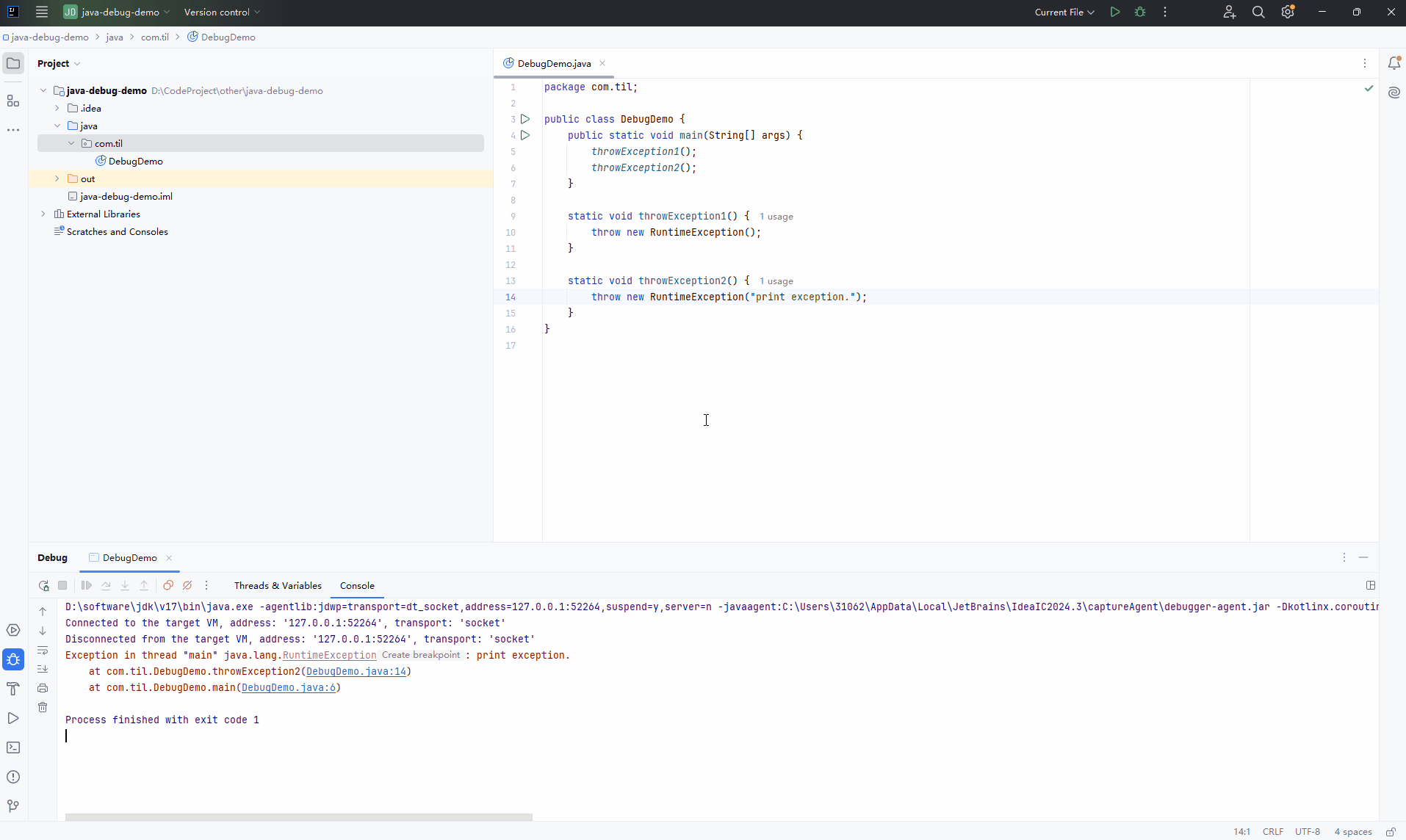Expand External Libraries node

[x=43, y=214]
